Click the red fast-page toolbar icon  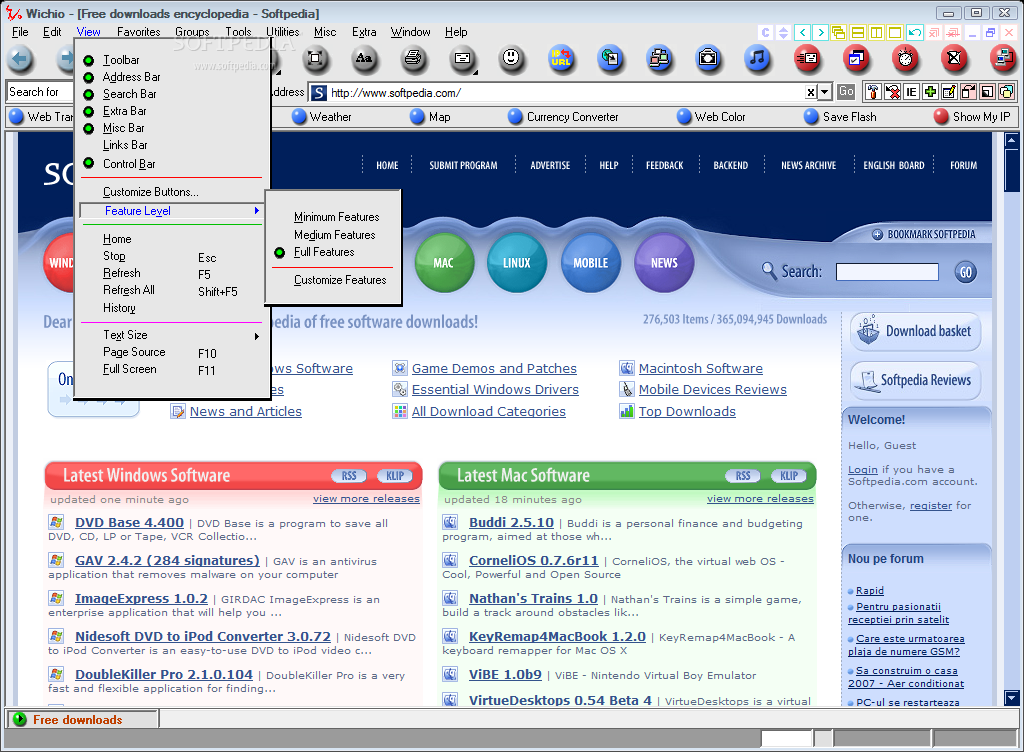coord(807,59)
